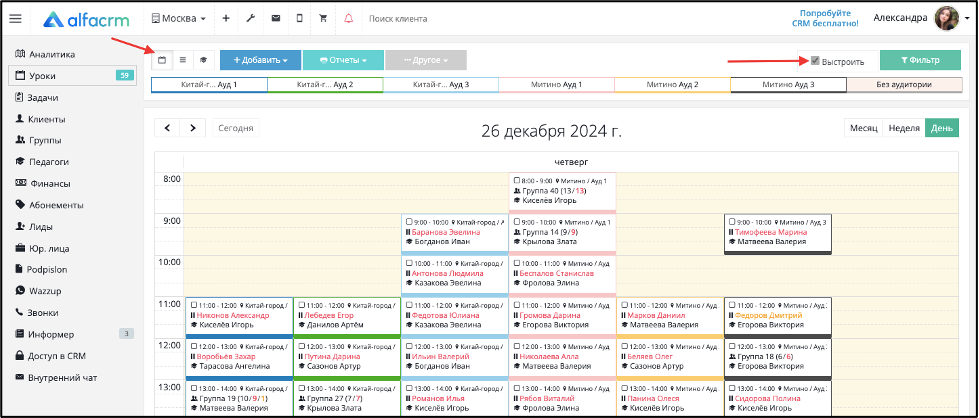Expand the Москва branch dropdown
This screenshot has height=418, width=979.
pos(179,19)
